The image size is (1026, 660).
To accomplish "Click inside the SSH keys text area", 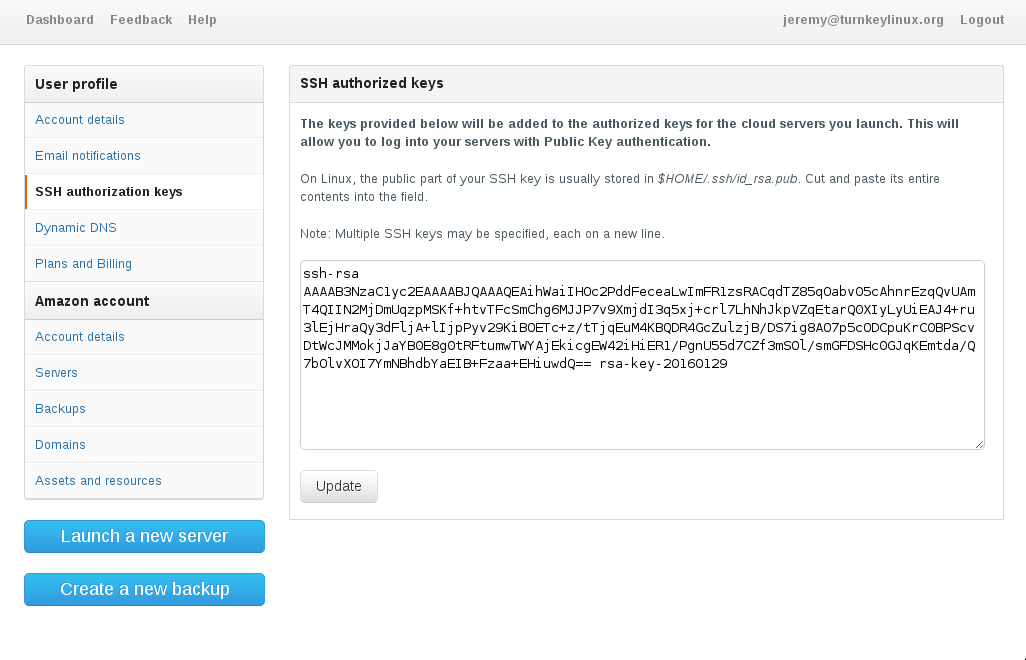I will tap(642, 410).
